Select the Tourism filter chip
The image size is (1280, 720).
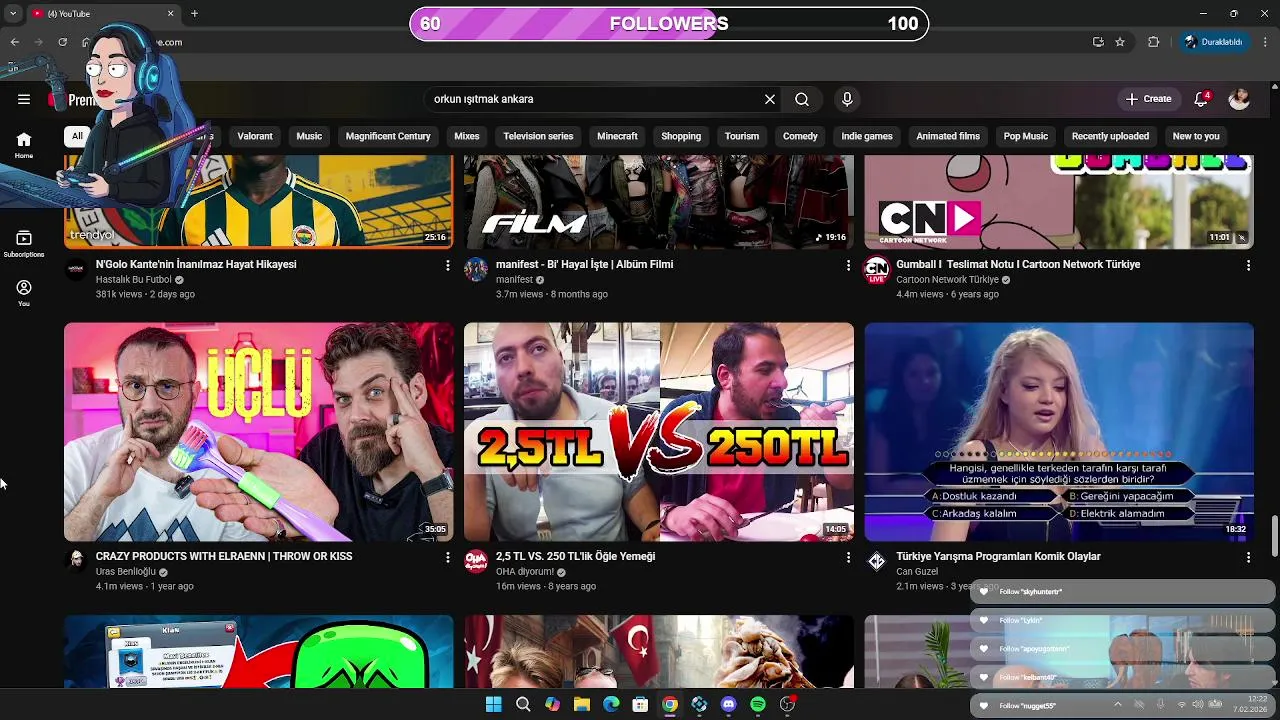click(x=742, y=136)
